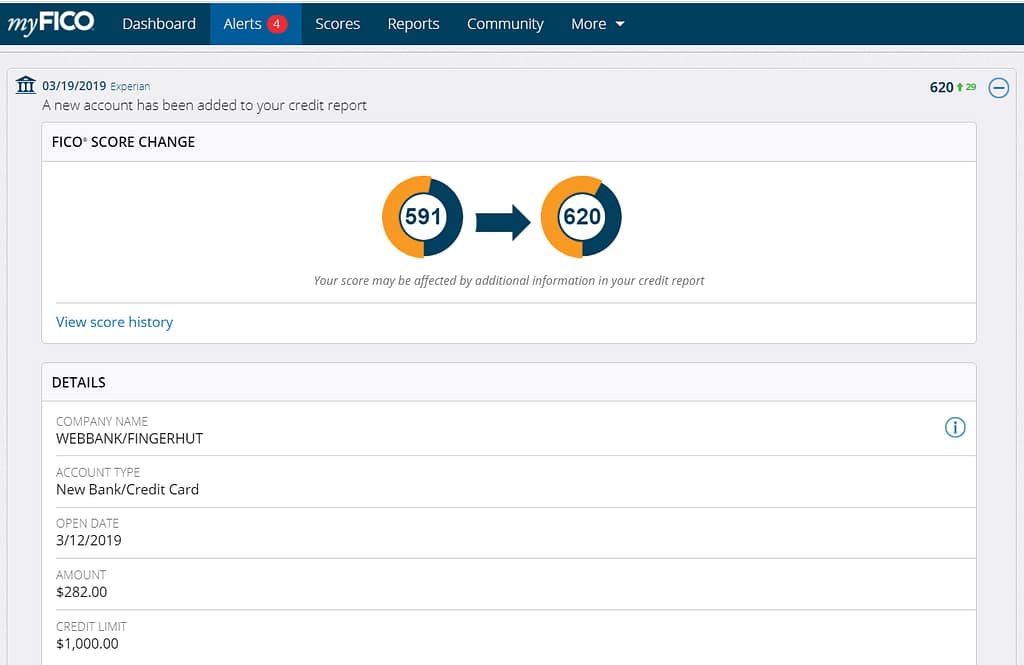Select the $282.00 amount value
The height and width of the screenshot is (665, 1024).
pyautogui.click(x=82, y=592)
